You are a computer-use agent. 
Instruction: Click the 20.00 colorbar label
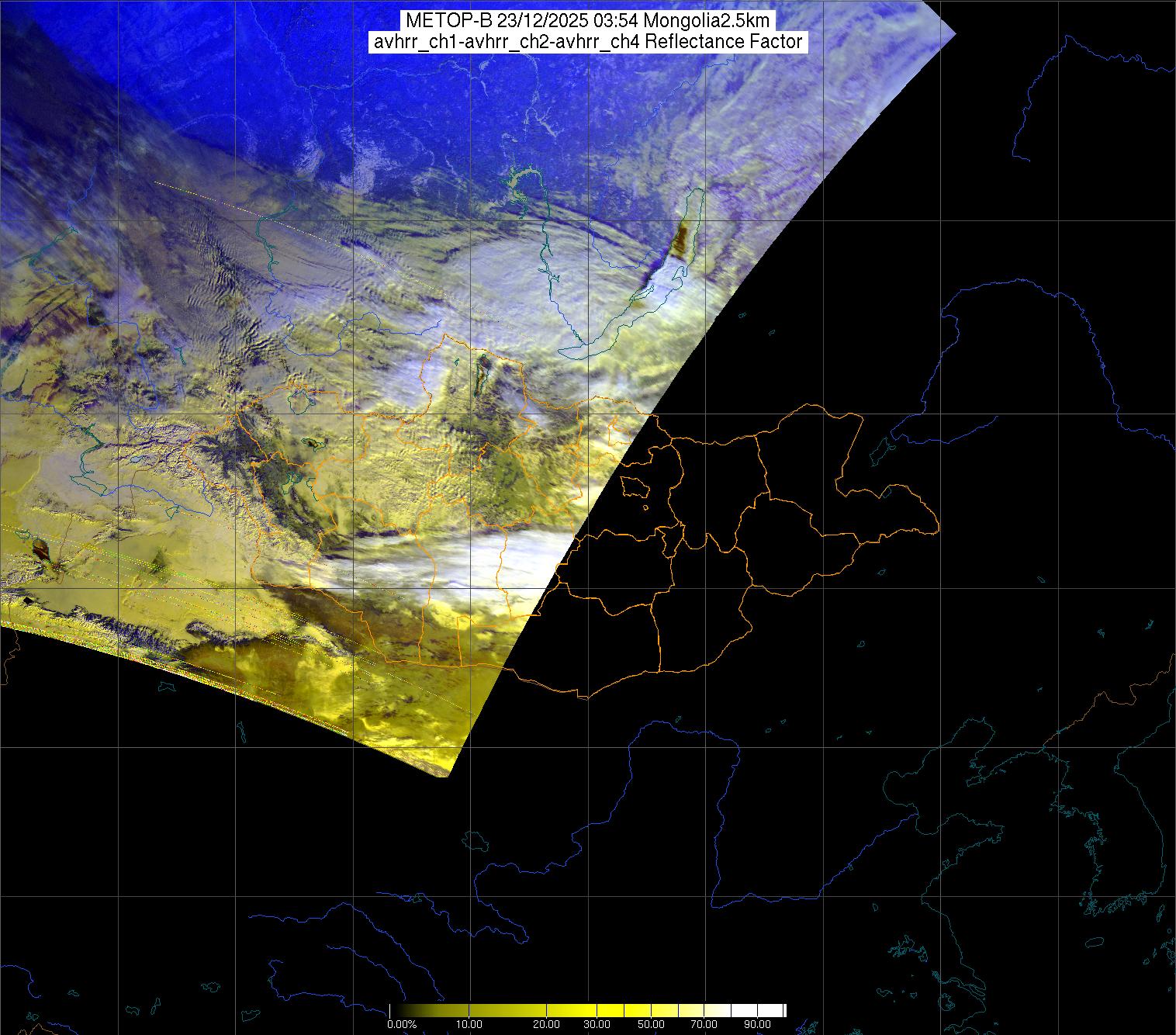[x=547, y=1025]
